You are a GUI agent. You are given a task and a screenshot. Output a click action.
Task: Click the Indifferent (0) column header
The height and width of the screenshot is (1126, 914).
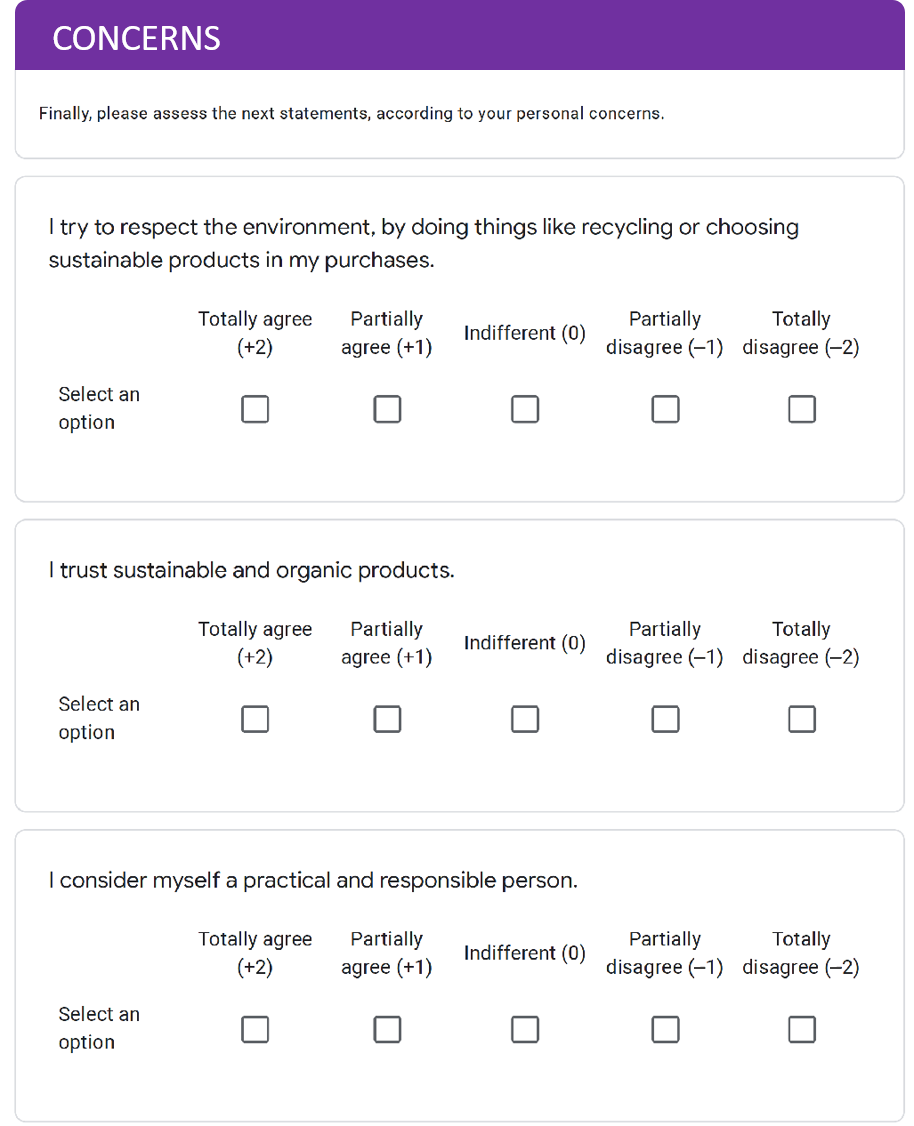pyautogui.click(x=525, y=333)
